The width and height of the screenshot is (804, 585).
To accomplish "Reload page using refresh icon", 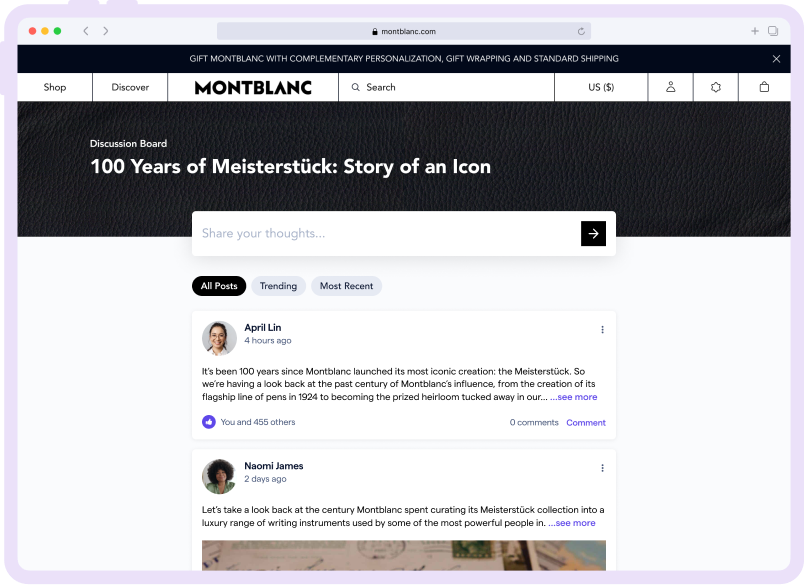I will (x=581, y=31).
